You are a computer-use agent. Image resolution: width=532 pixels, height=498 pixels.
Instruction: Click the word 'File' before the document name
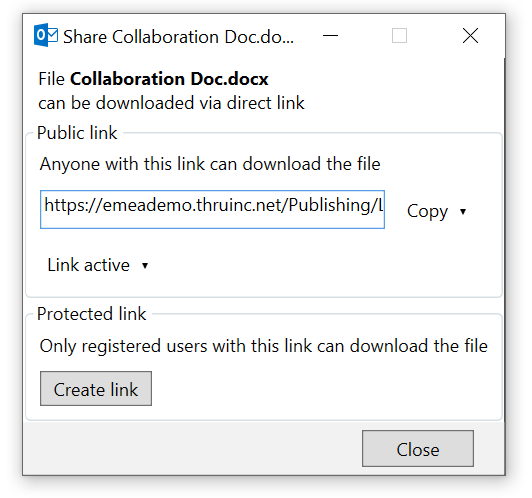[52, 79]
